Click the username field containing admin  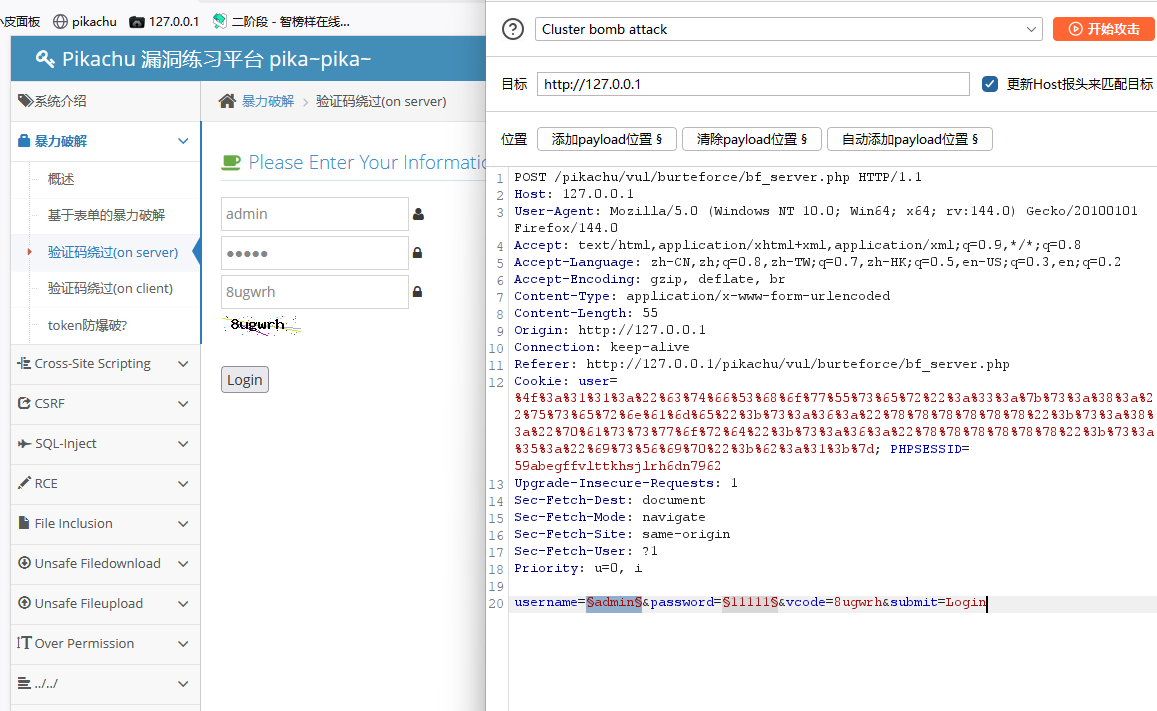click(x=314, y=214)
